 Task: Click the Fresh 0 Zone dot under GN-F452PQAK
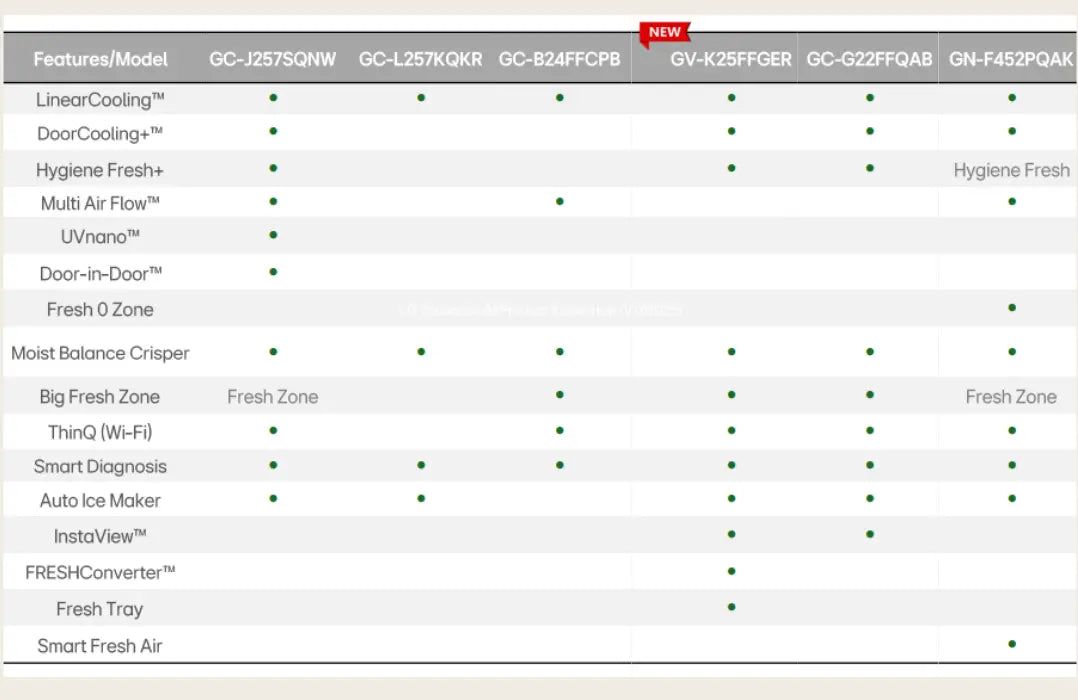[1012, 308]
